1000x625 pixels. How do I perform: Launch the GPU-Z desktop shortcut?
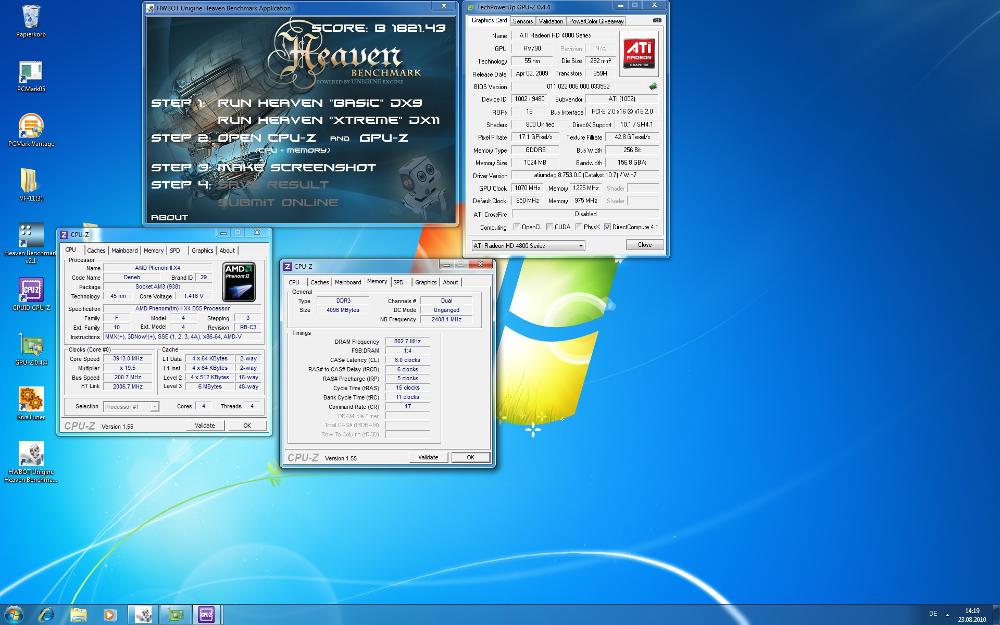31,349
